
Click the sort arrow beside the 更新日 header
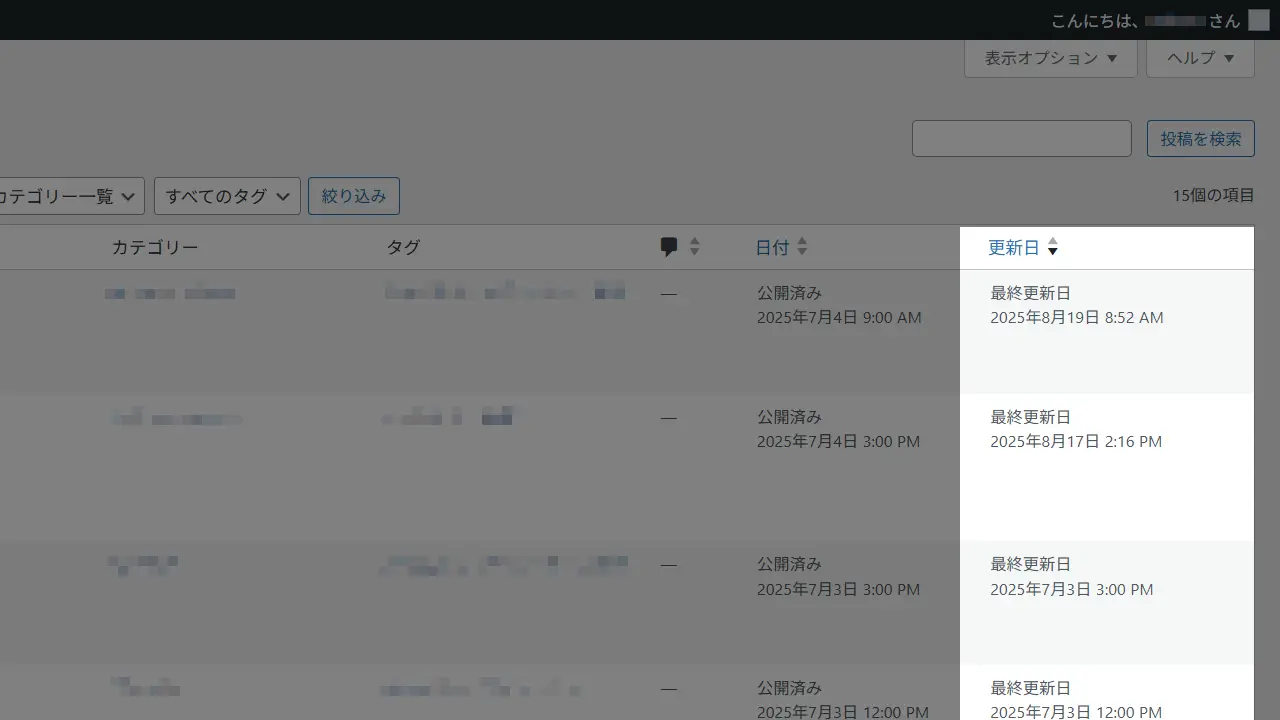pyautogui.click(x=1053, y=249)
